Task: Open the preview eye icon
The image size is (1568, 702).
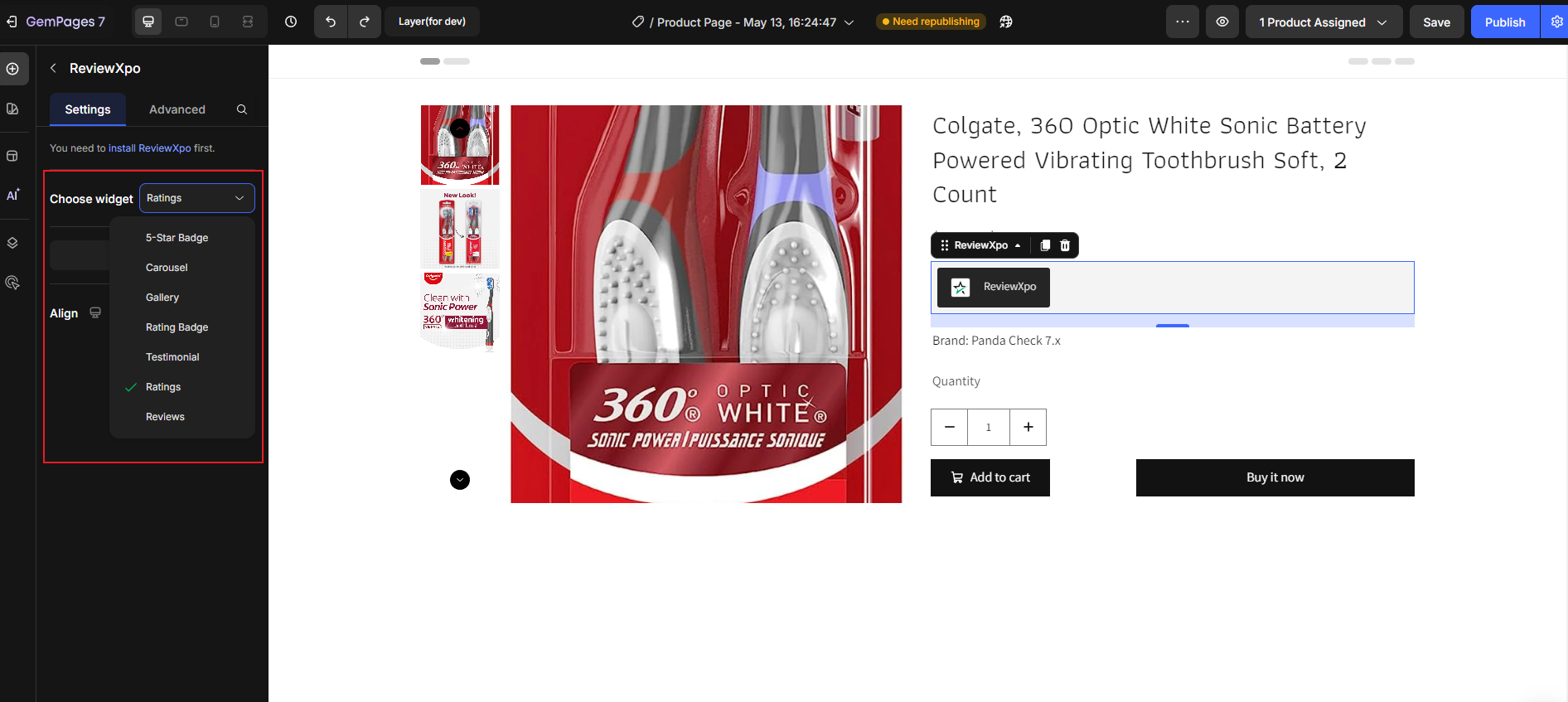Action: [x=1222, y=22]
